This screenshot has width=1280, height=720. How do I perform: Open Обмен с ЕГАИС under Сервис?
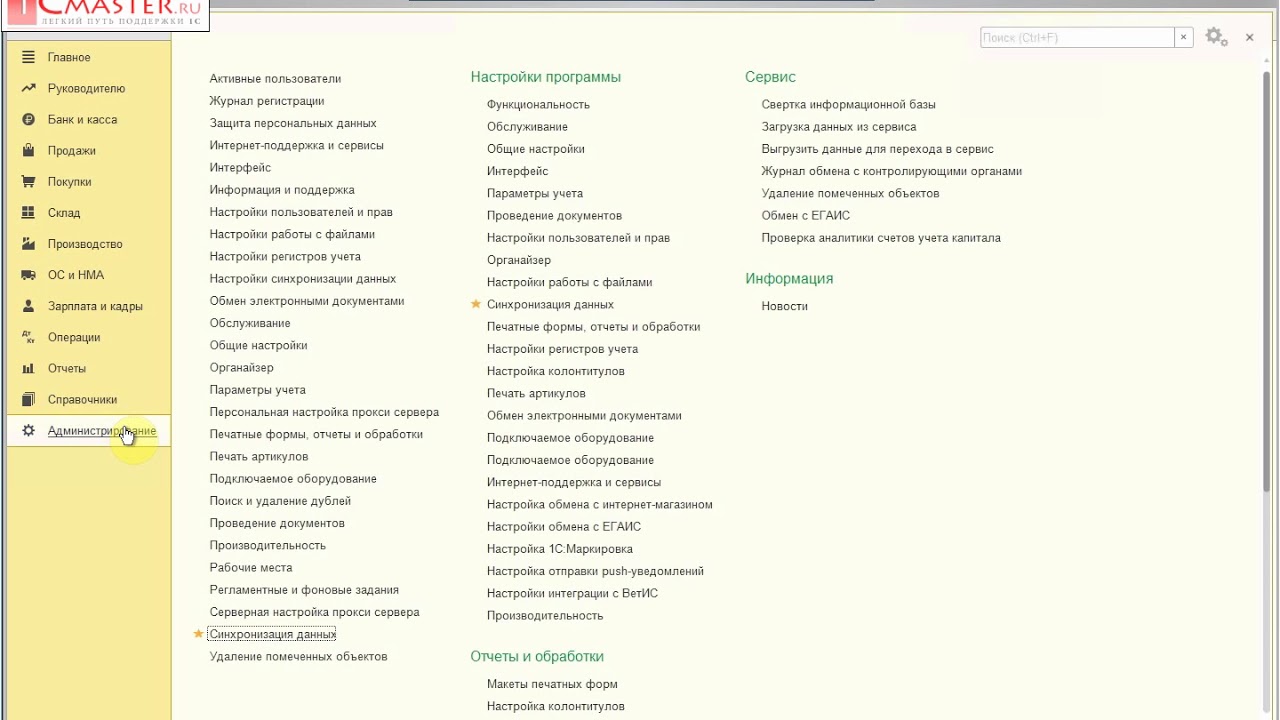[806, 215]
